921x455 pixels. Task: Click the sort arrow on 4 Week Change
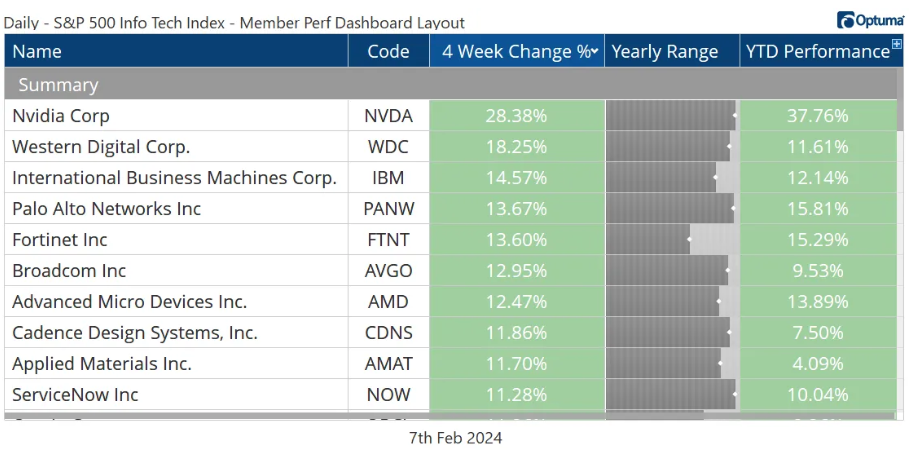click(595, 52)
